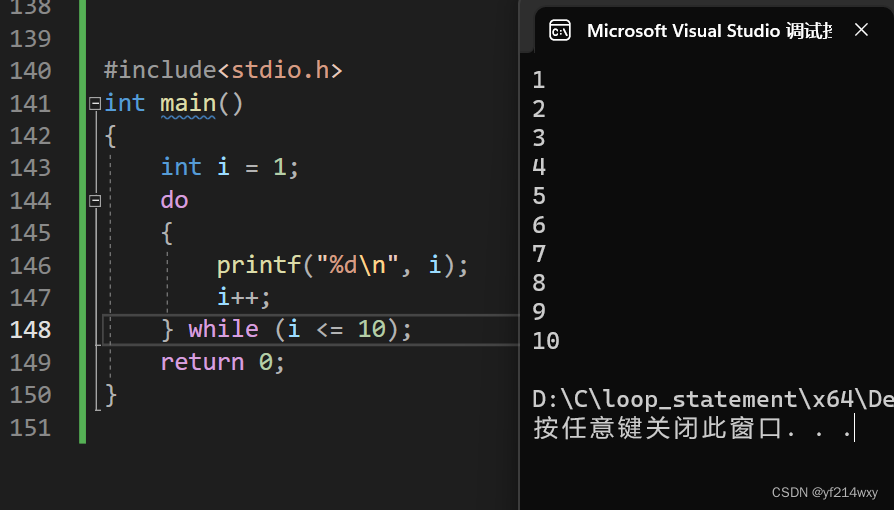
Task: Click line number 148 in gutter
Action: pos(31,330)
